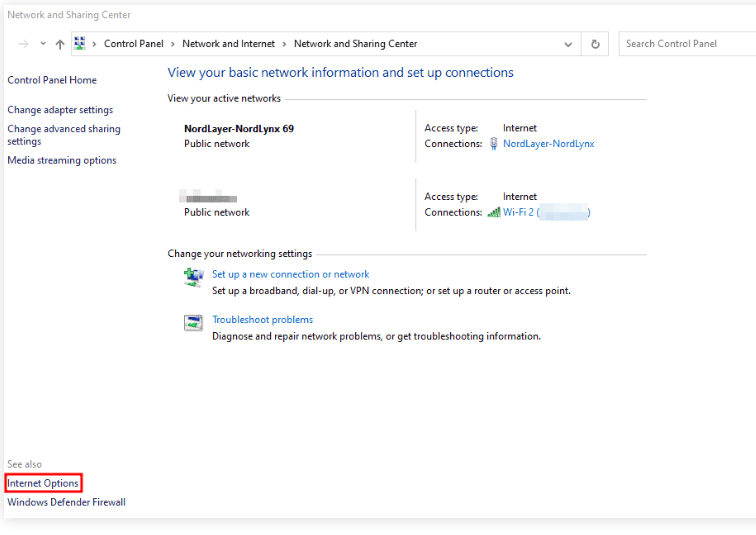Select Network and Internet breadcrumb
The image size is (756, 535).
click(230, 44)
